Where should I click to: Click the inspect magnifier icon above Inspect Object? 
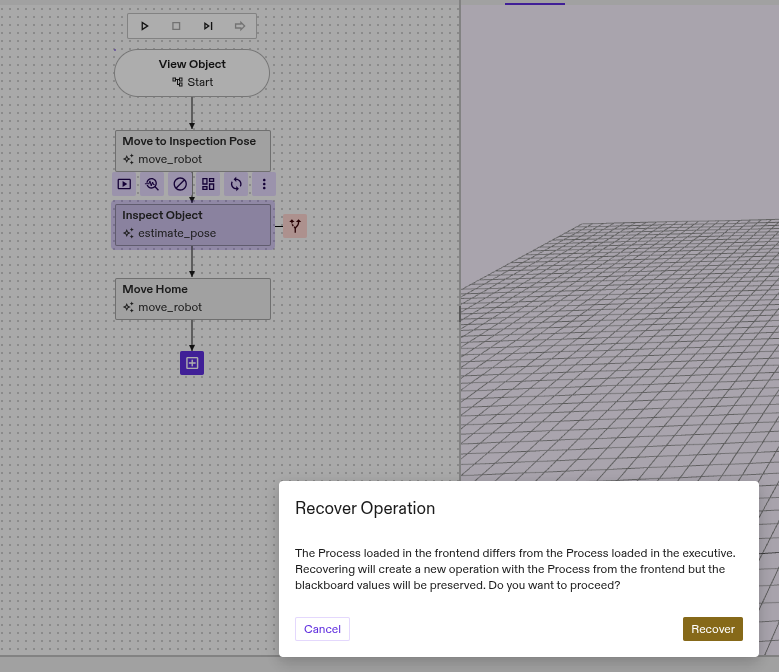(152, 184)
